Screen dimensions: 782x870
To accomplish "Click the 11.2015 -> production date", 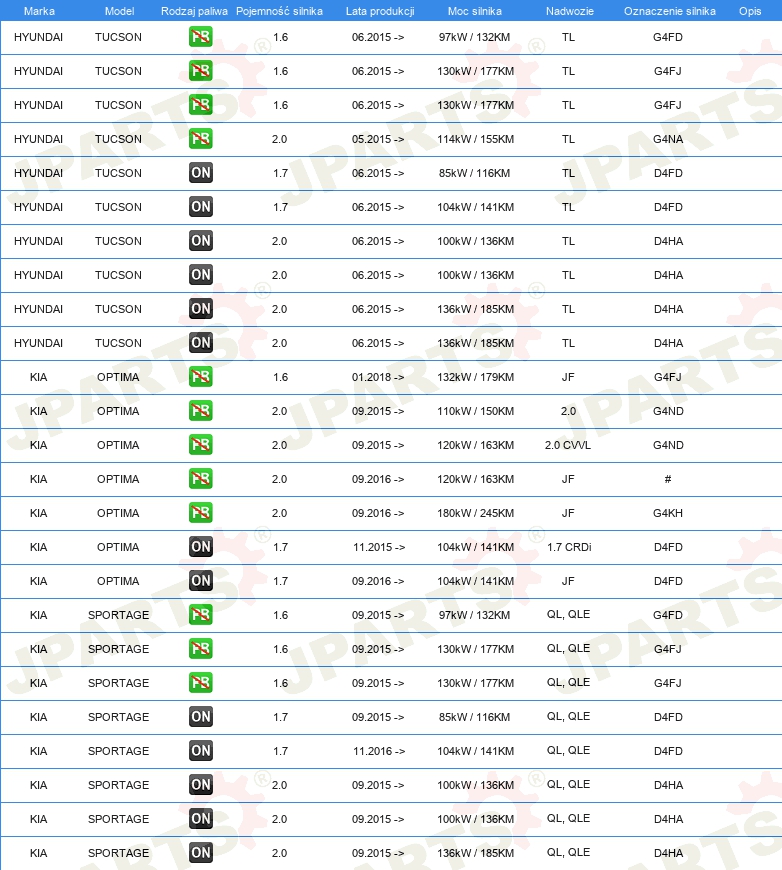I will [x=379, y=547].
